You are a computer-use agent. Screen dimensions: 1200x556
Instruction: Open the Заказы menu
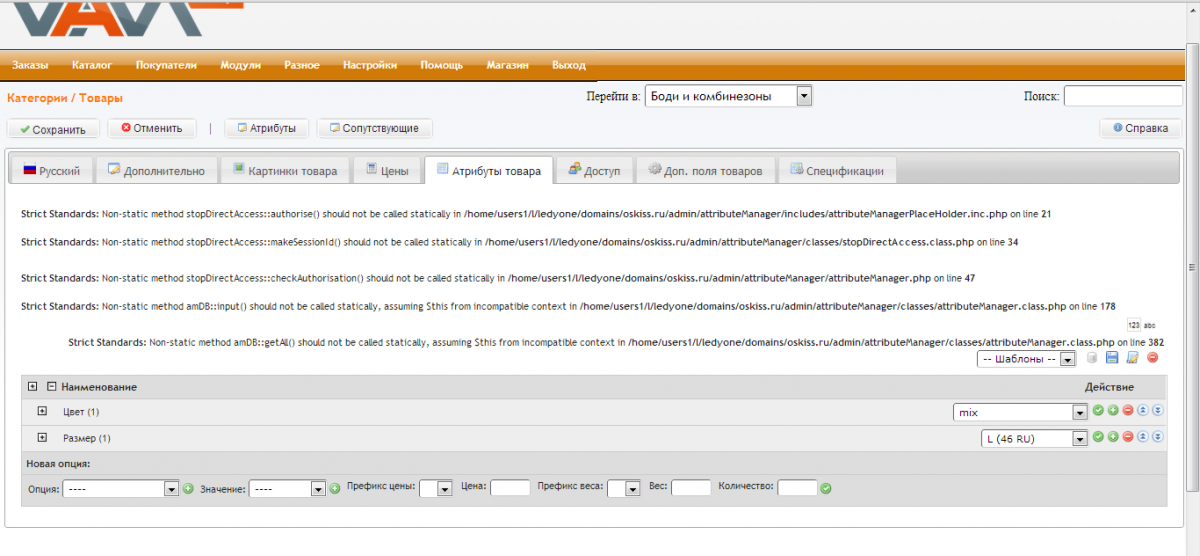coord(30,65)
